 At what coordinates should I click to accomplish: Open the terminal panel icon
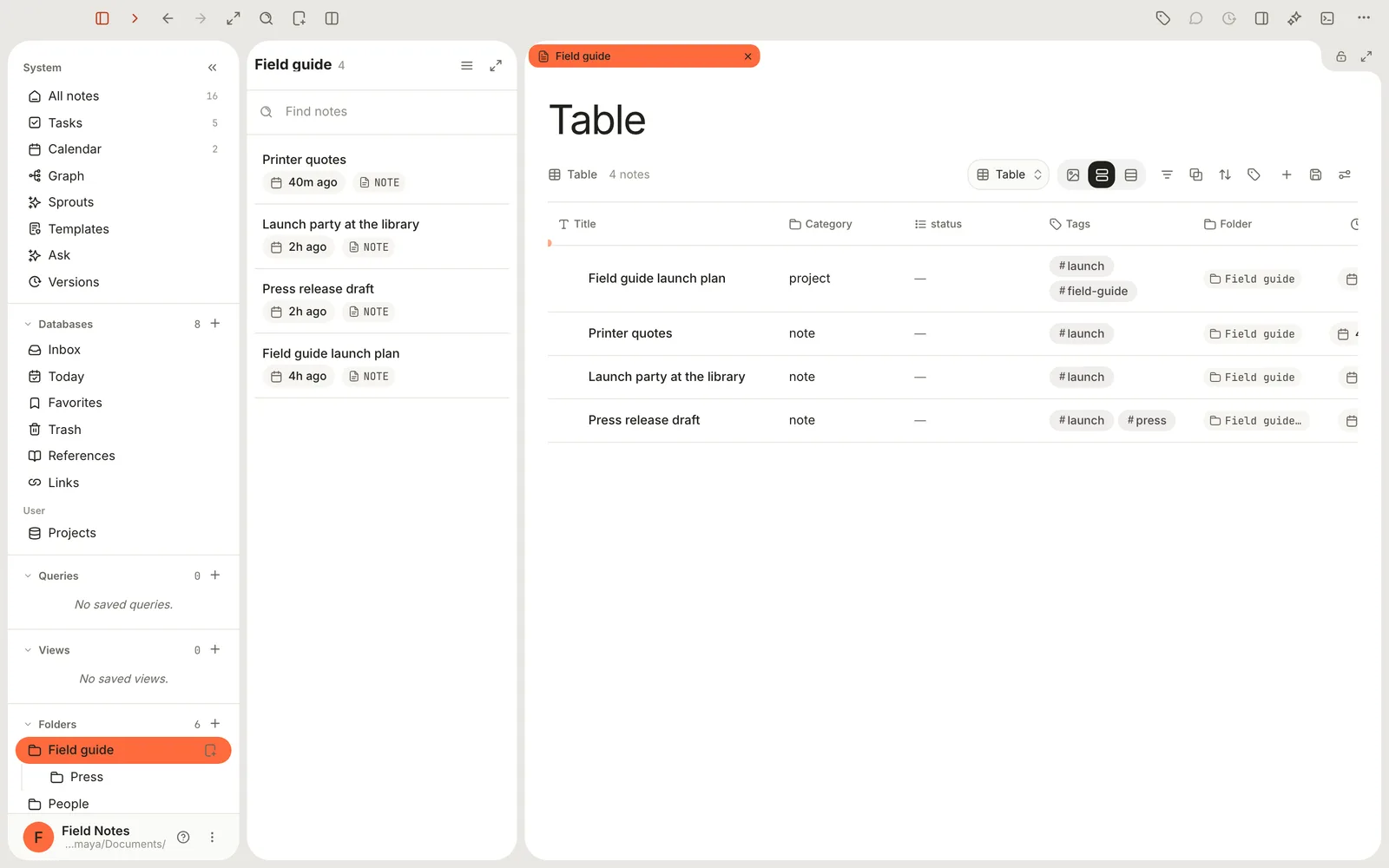point(1327,18)
